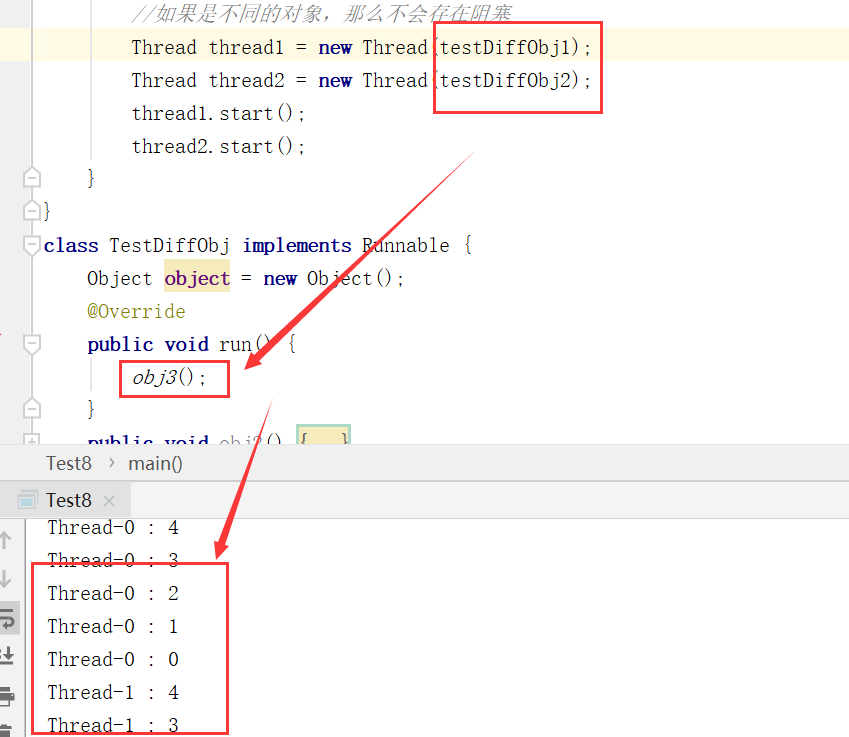Collapse fold marker at Test8 class closing brace

click(x=32, y=210)
